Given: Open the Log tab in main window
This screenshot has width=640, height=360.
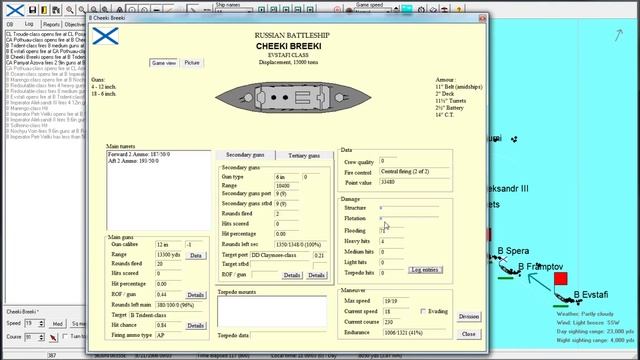Looking at the screenshot, I should (x=29, y=24).
